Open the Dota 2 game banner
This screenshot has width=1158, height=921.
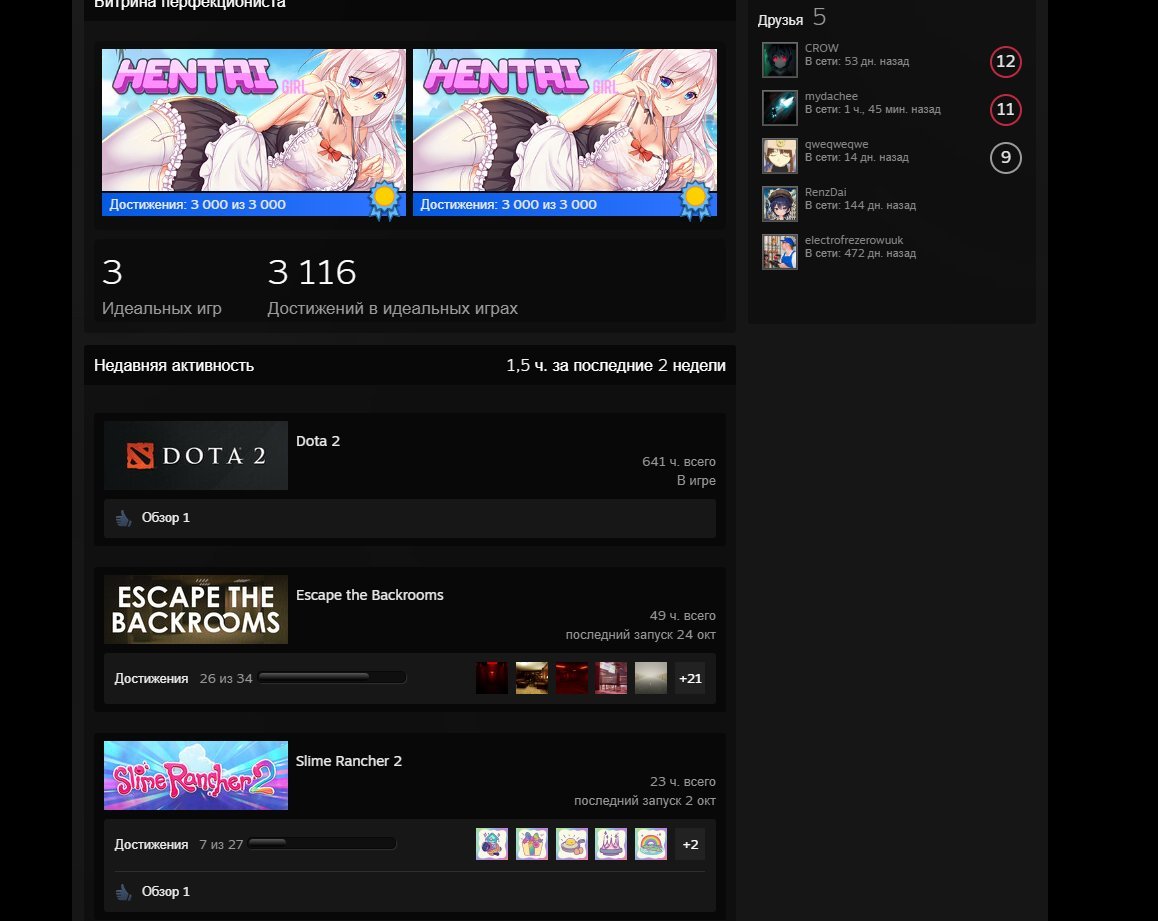pyautogui.click(x=196, y=456)
